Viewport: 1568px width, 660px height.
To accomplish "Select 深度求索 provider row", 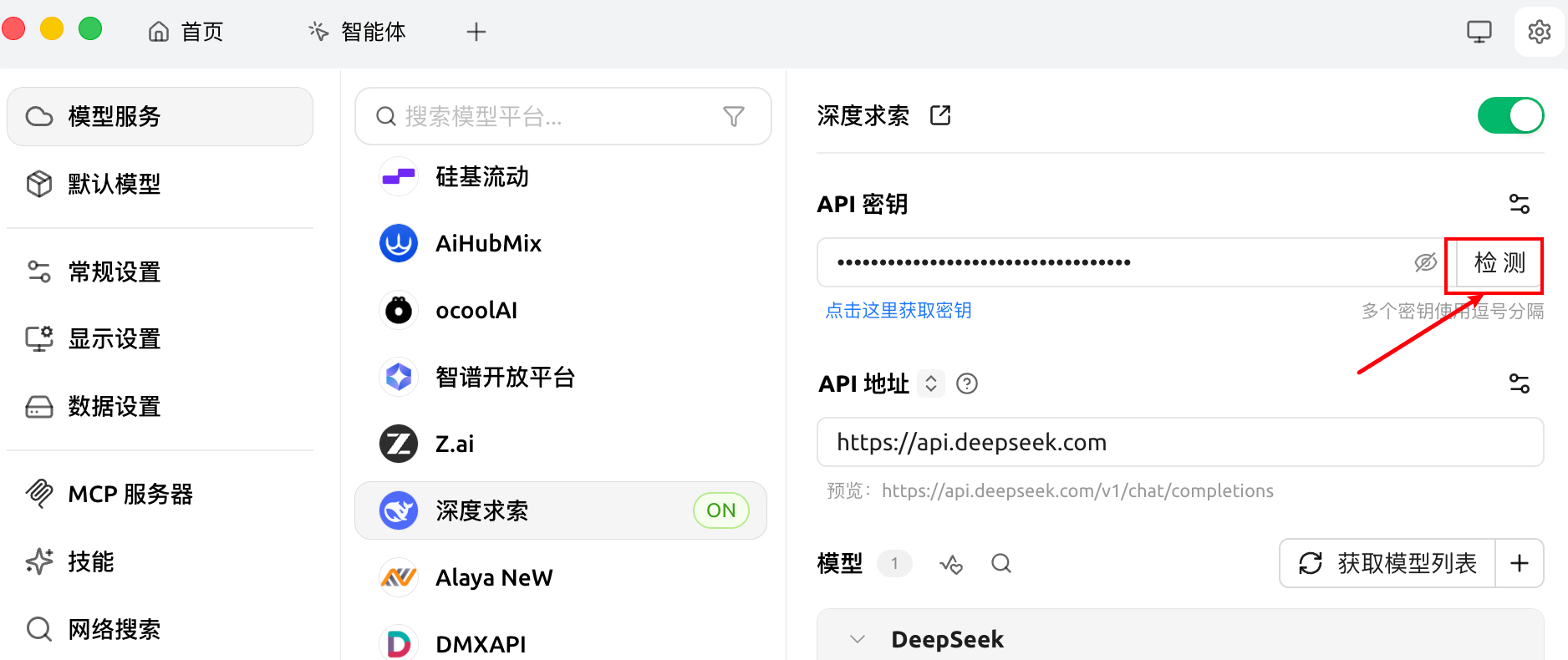I will point(561,510).
